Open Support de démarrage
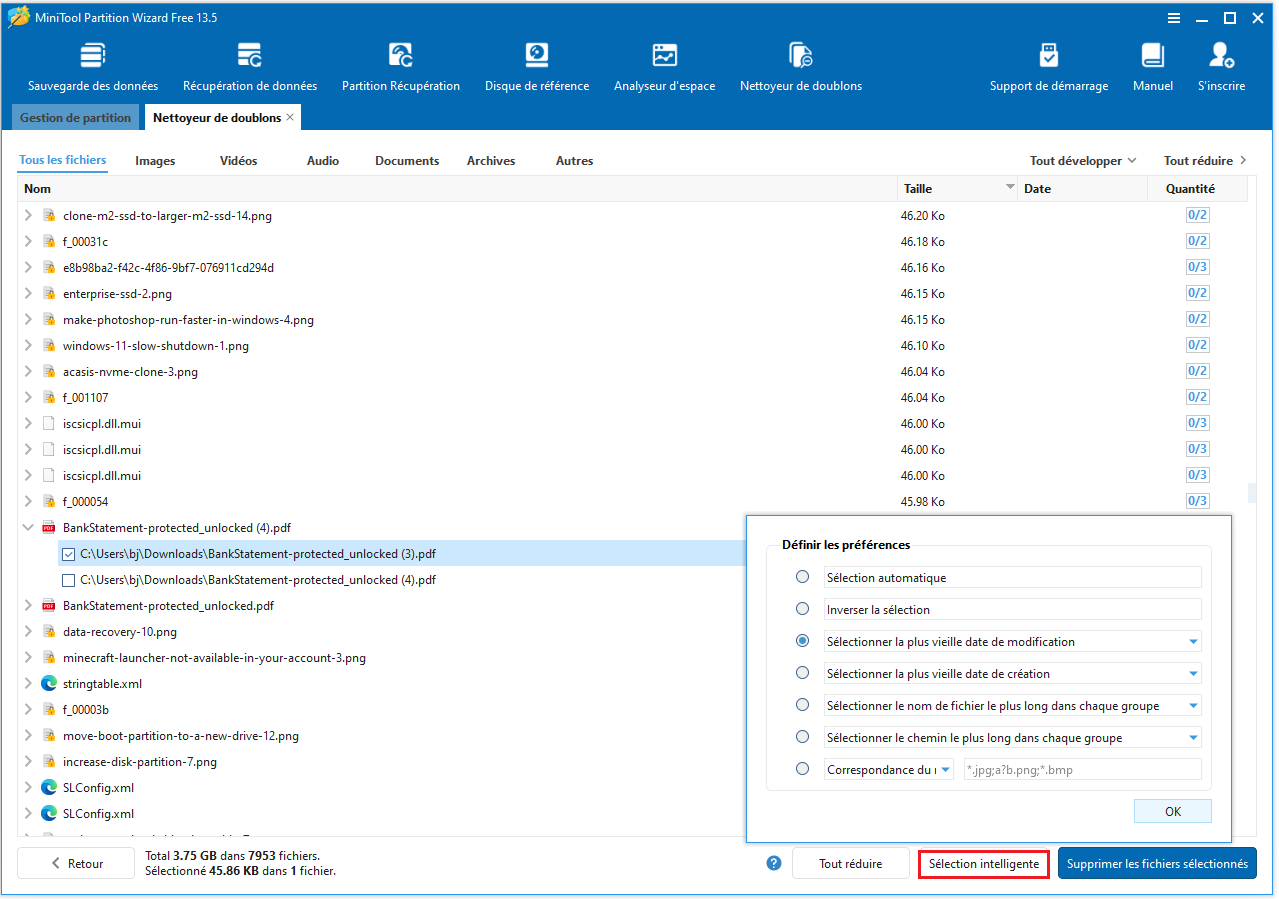 point(1048,65)
